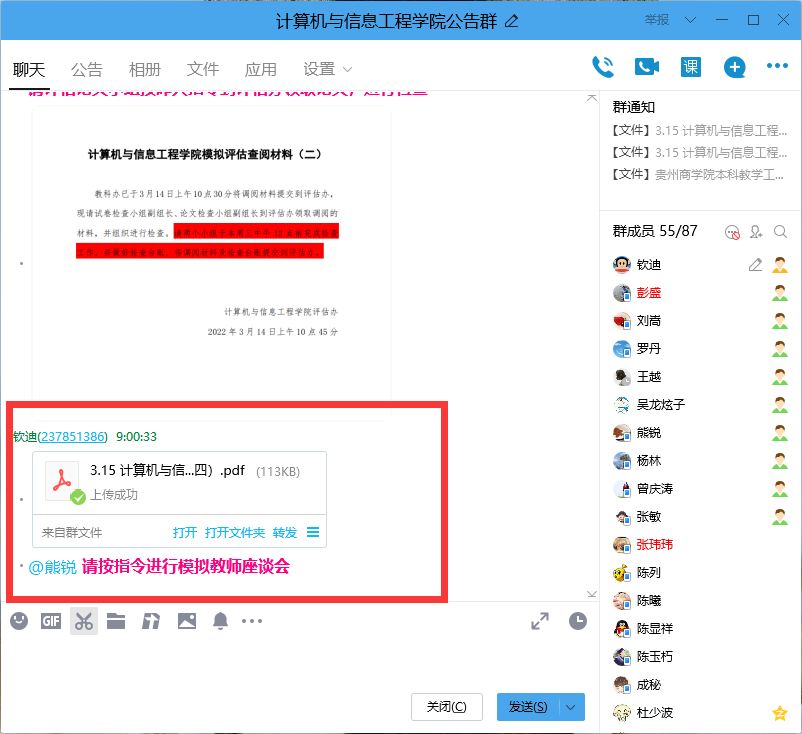The image size is (802, 734).
Task: Click the edit pencil next to 钦迪
Action: pos(753,264)
